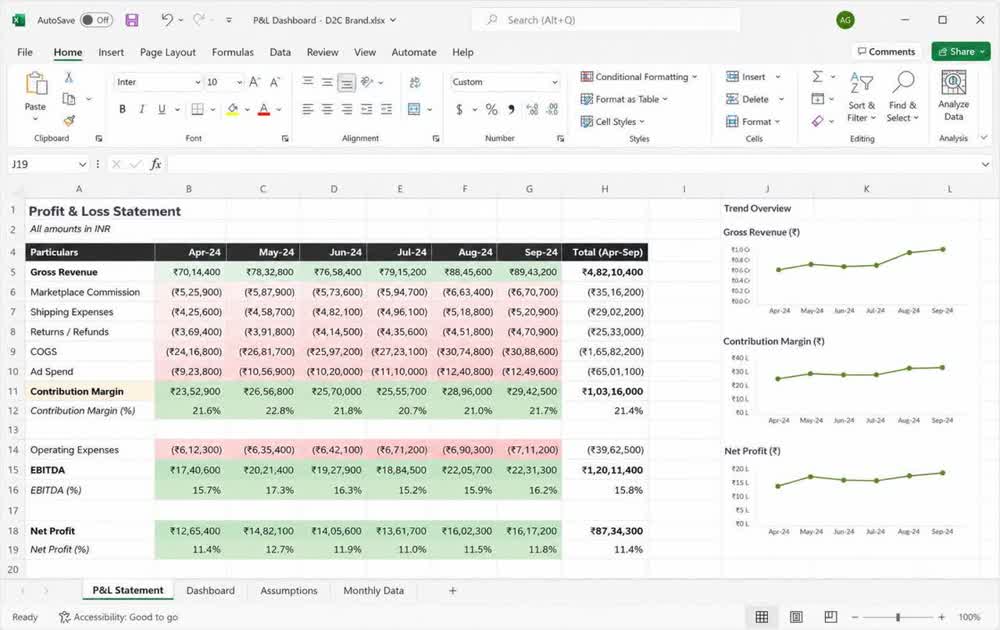Screen dimensions: 1000x630
Task: Open the Name Box dropdown arrow
Action: tap(82, 164)
